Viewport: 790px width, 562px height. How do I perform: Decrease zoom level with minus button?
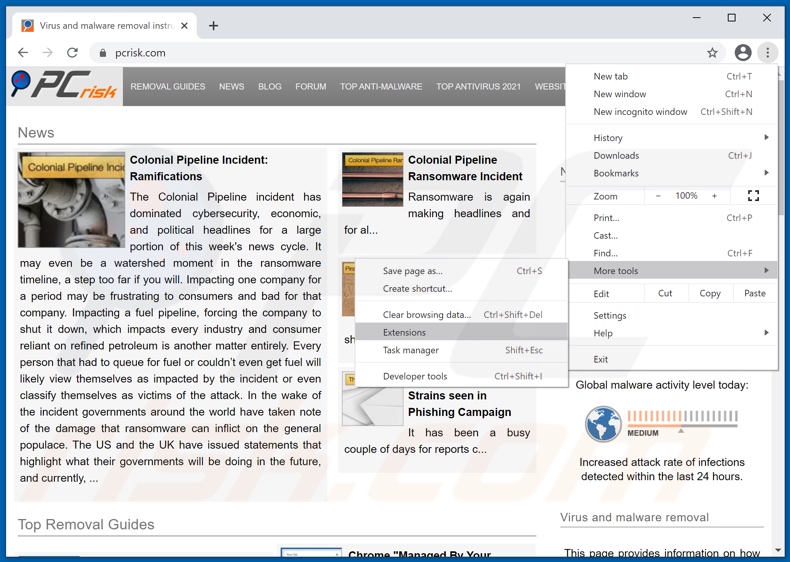click(x=658, y=196)
